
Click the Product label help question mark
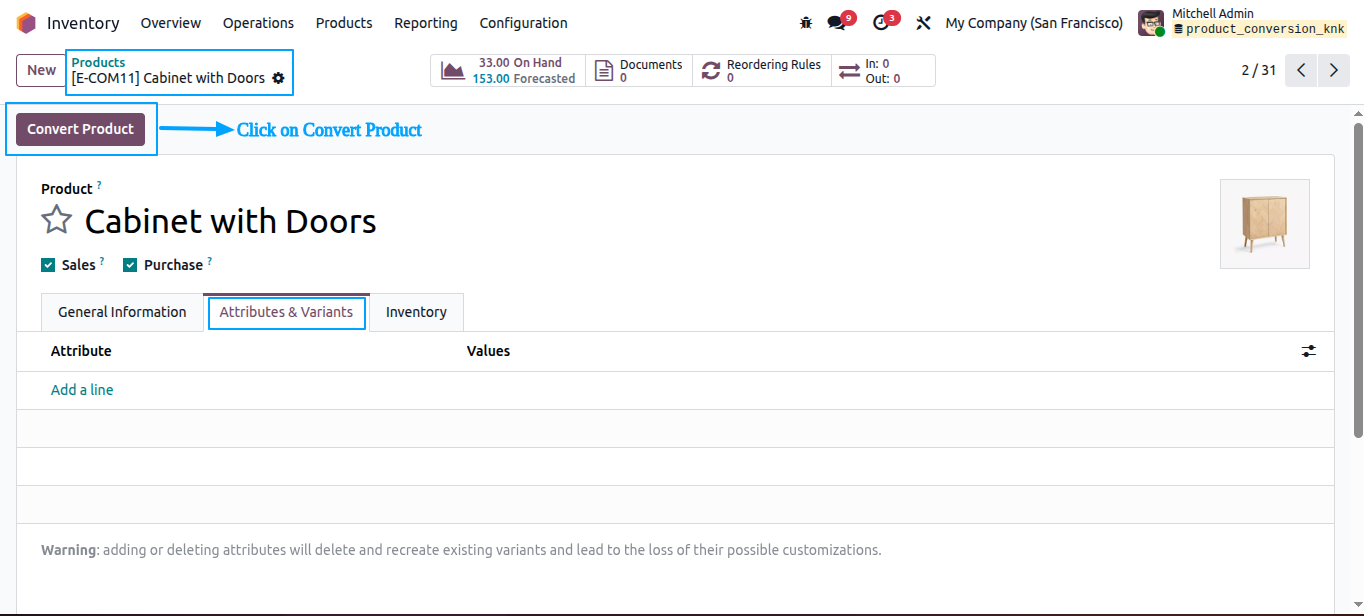click(x=99, y=185)
